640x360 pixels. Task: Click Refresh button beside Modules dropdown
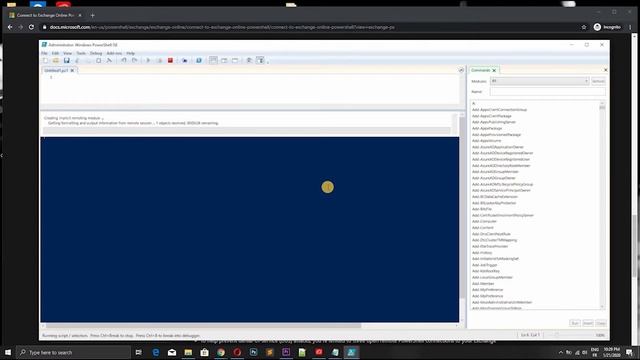click(598, 81)
